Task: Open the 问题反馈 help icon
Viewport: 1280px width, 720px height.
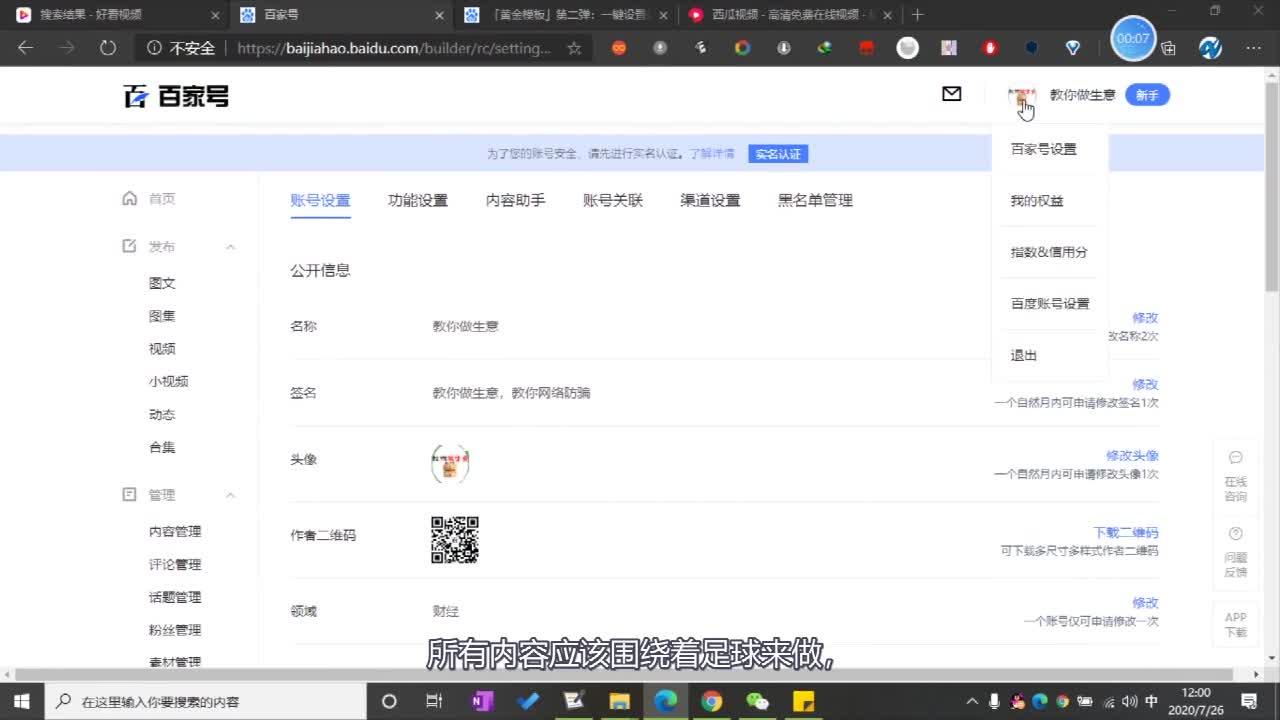Action: pyautogui.click(x=1235, y=534)
